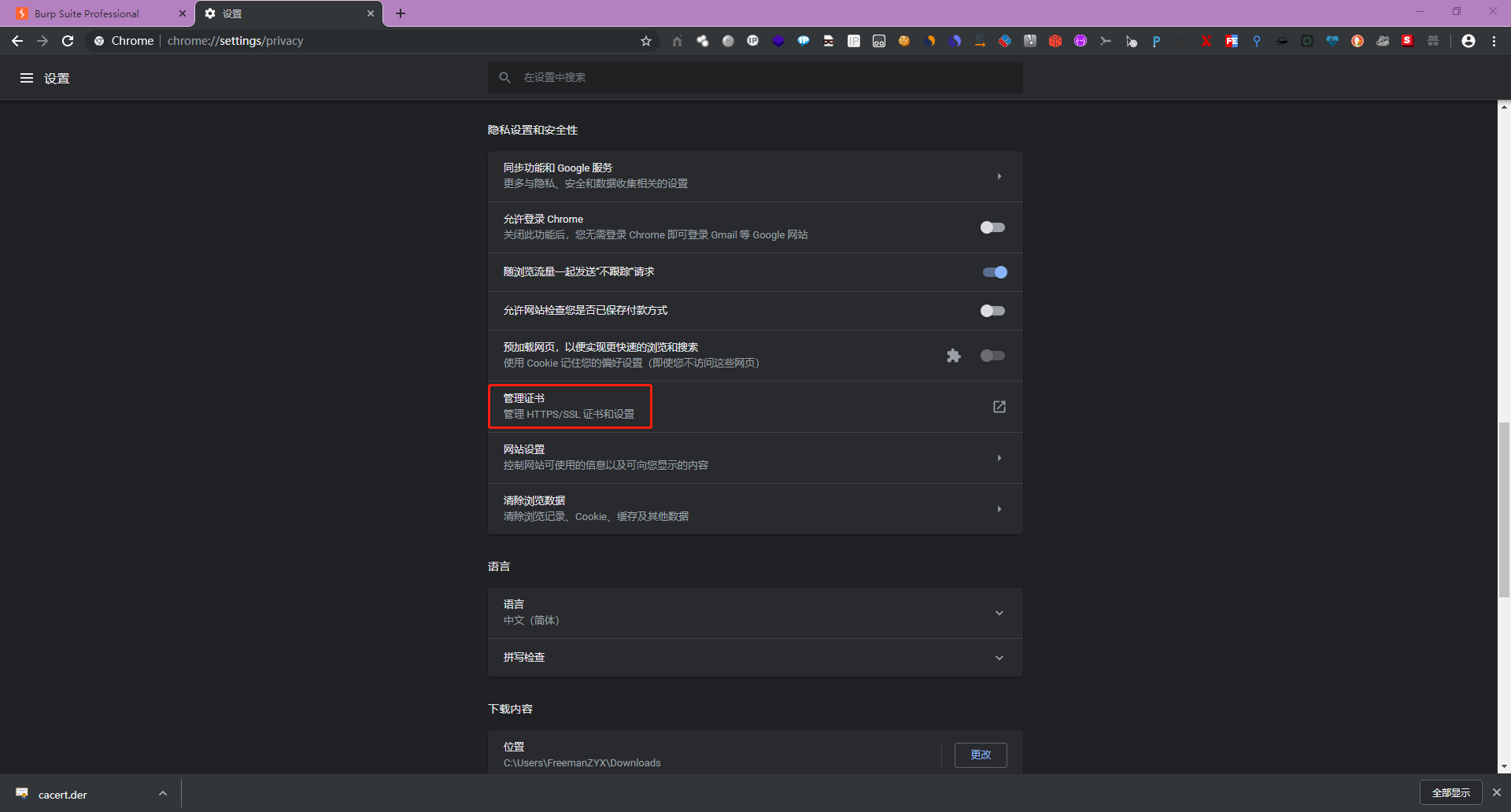This screenshot has height=812, width=1511.
Task: Open the blue heartbeat extension icon
Action: (x=1332, y=41)
